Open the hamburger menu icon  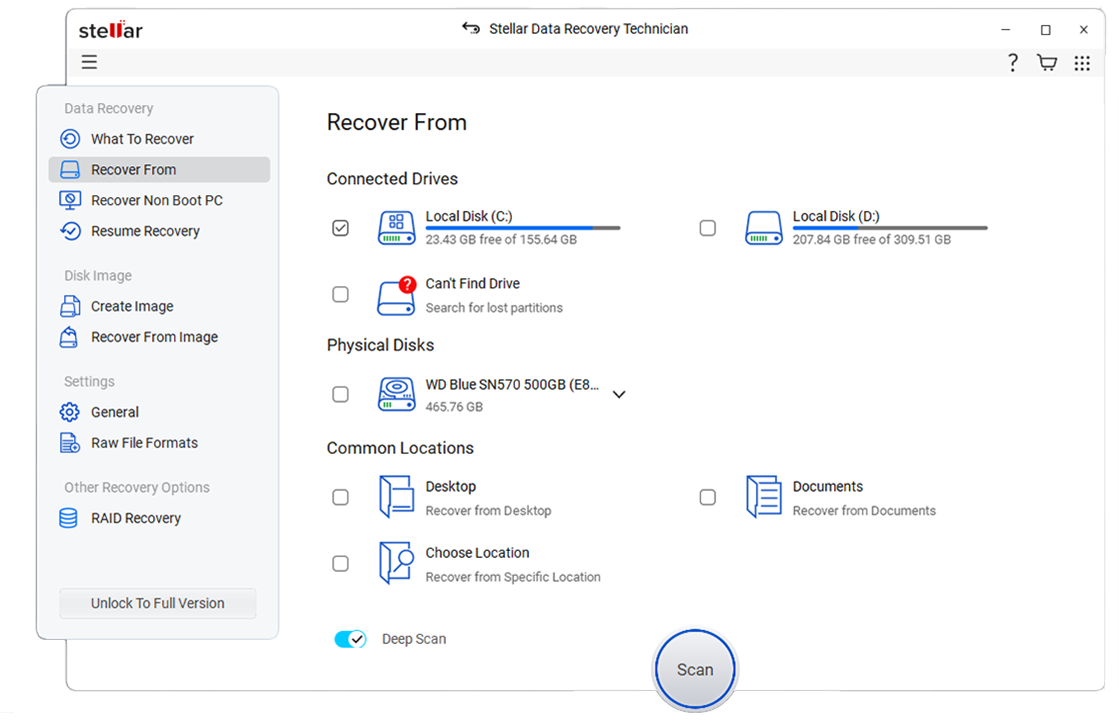[89, 62]
